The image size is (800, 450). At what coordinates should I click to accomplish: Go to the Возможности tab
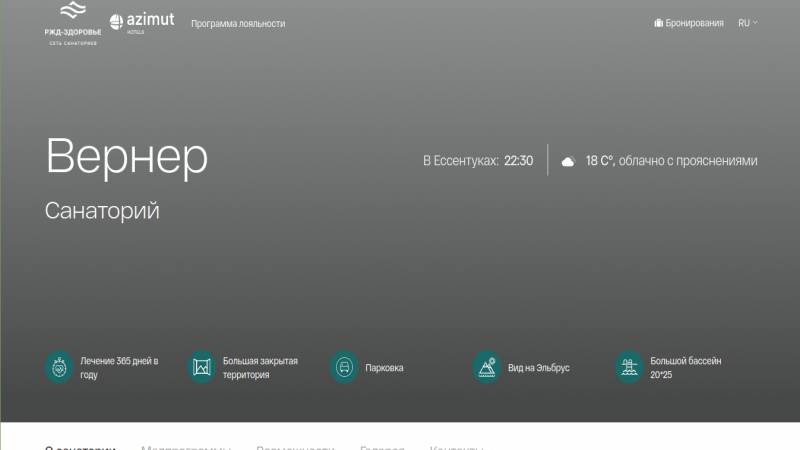295,446
